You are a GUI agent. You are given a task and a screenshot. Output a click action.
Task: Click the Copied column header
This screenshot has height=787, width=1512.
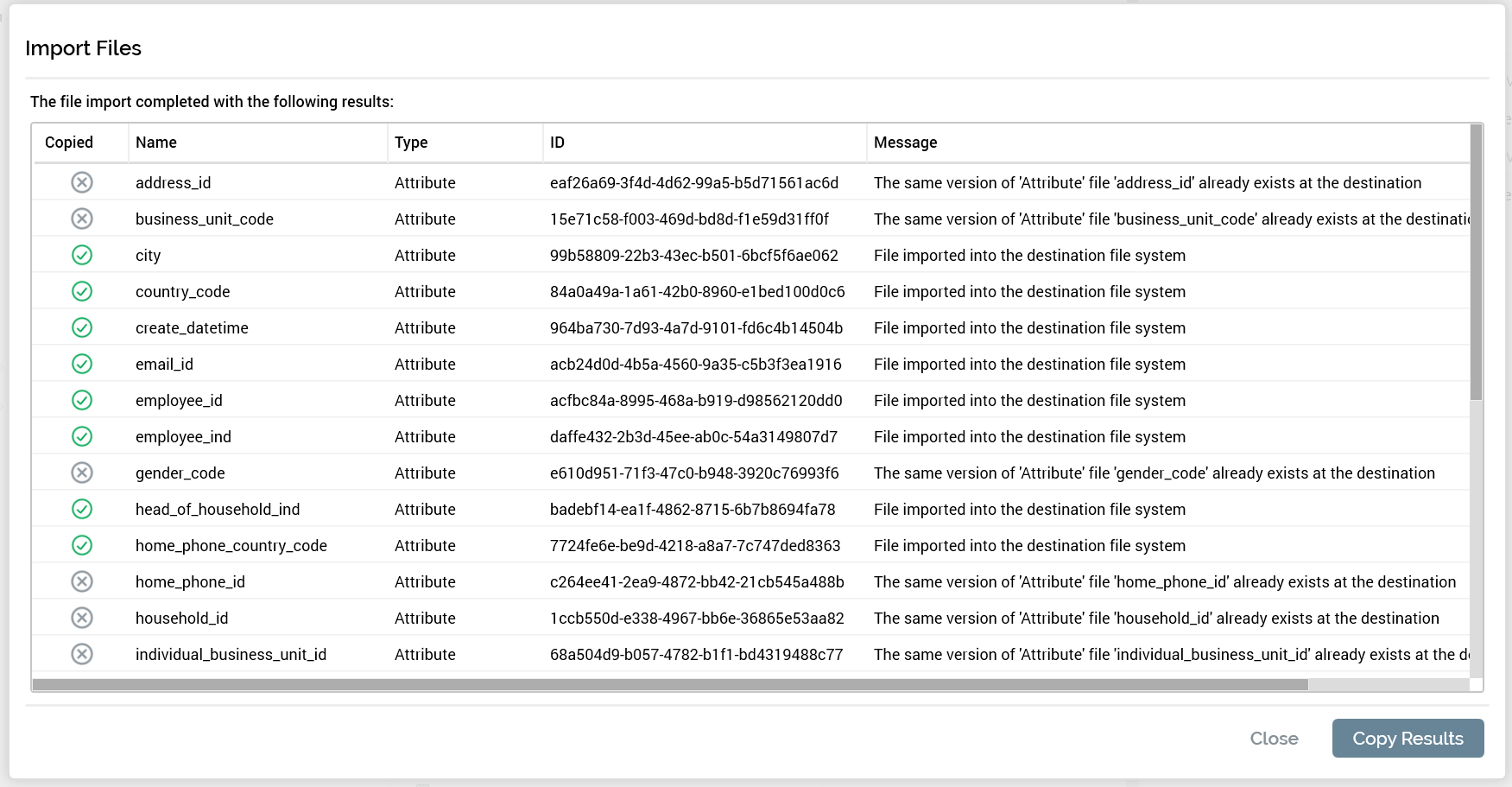click(69, 143)
